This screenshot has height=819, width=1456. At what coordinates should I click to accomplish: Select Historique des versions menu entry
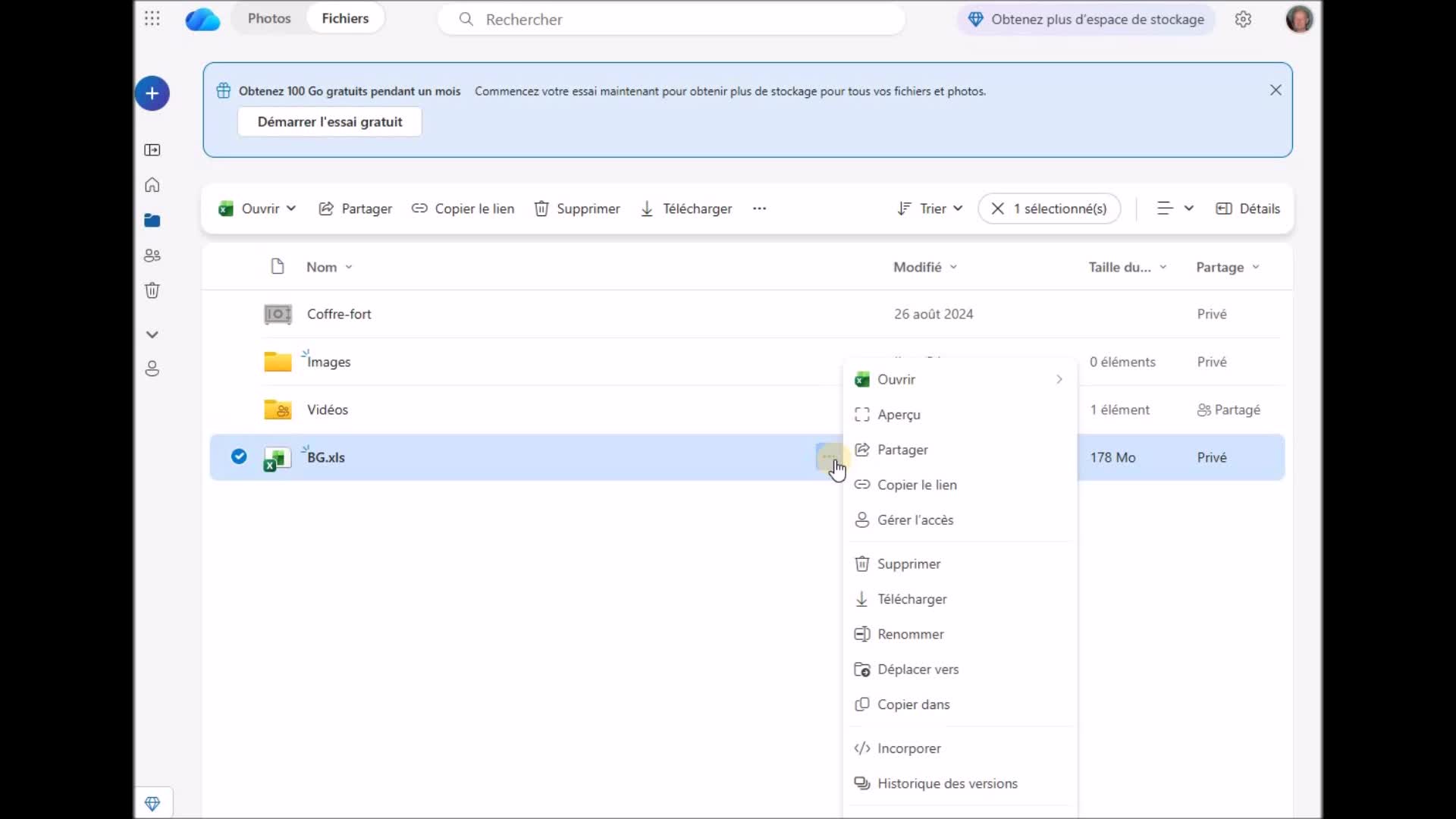tap(947, 783)
